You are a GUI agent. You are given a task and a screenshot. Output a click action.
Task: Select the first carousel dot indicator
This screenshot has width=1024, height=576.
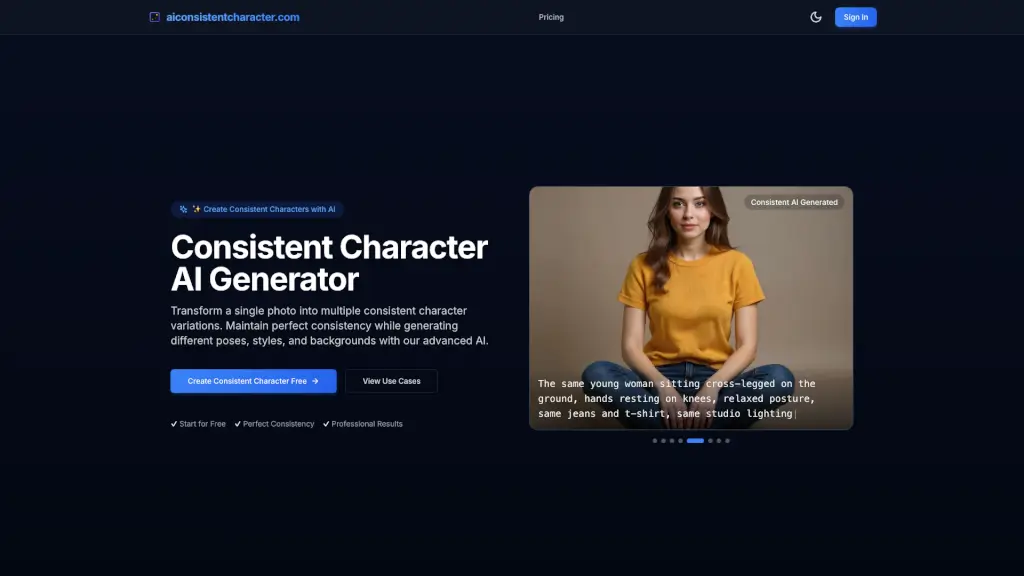[655, 440]
